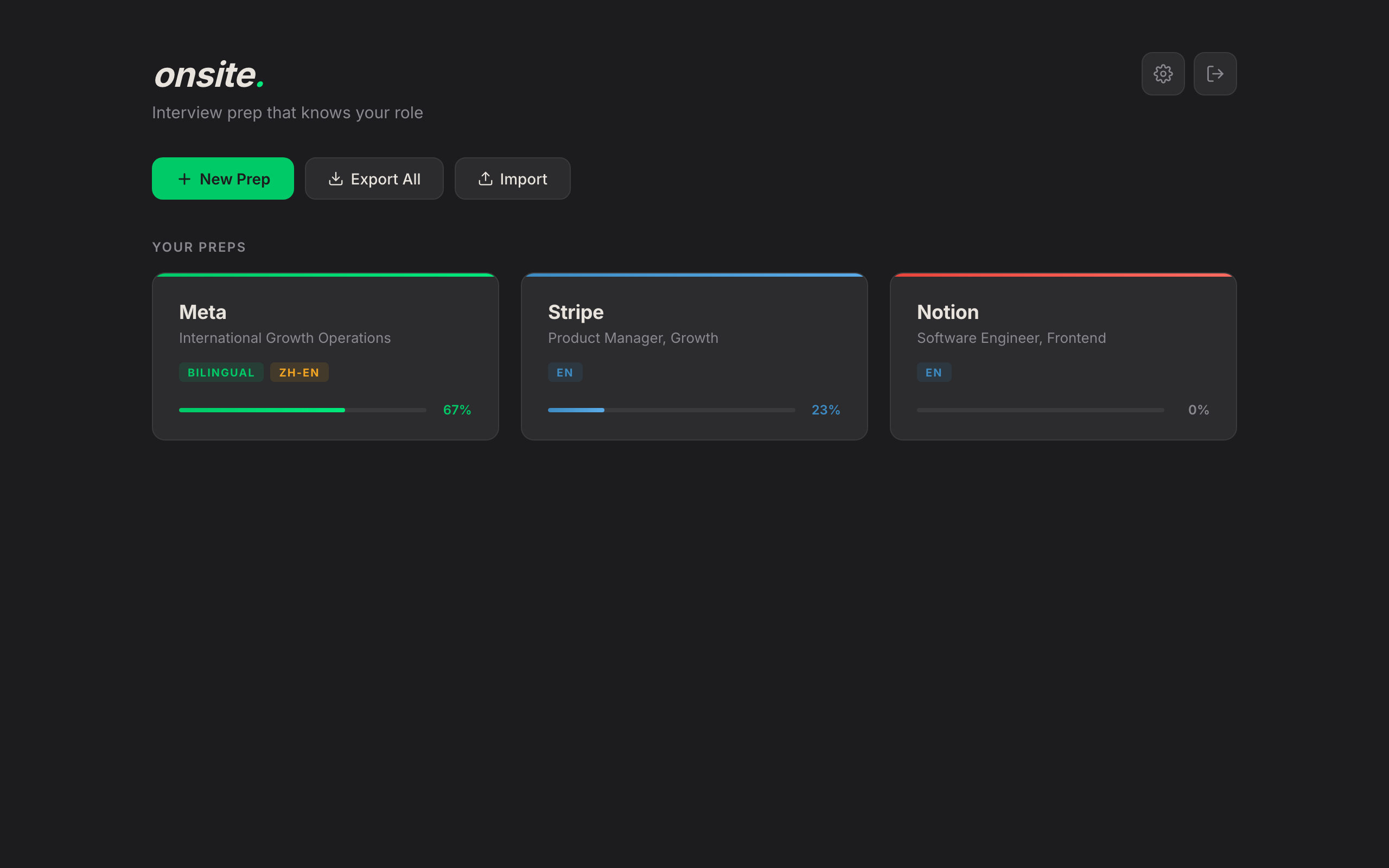Click the logout arrow icon
Image resolution: width=1389 pixels, height=868 pixels.
pos(1215,73)
